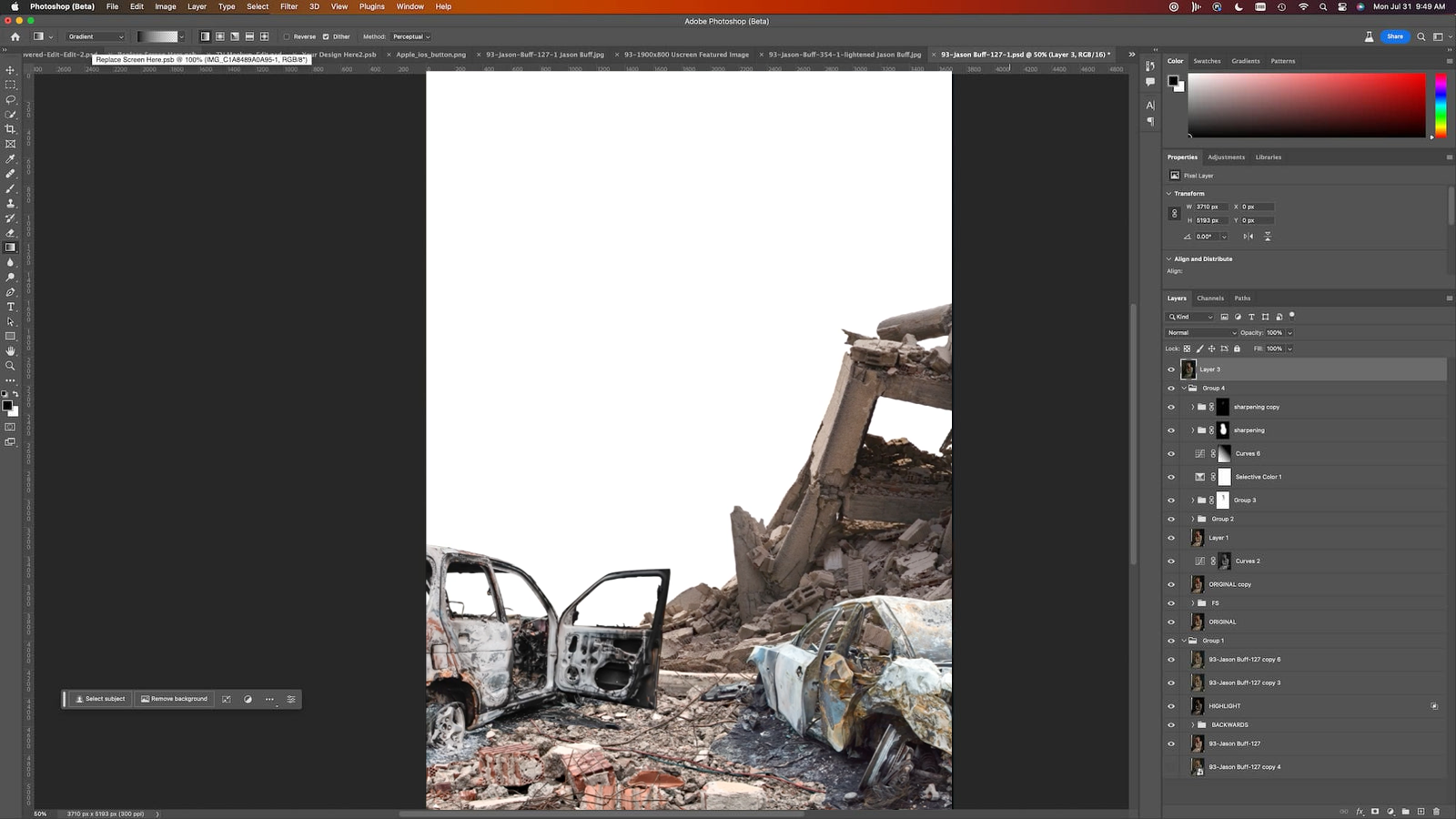This screenshot has height=819, width=1456.
Task: Choose the Horizontal Type tool
Action: click(x=11, y=307)
